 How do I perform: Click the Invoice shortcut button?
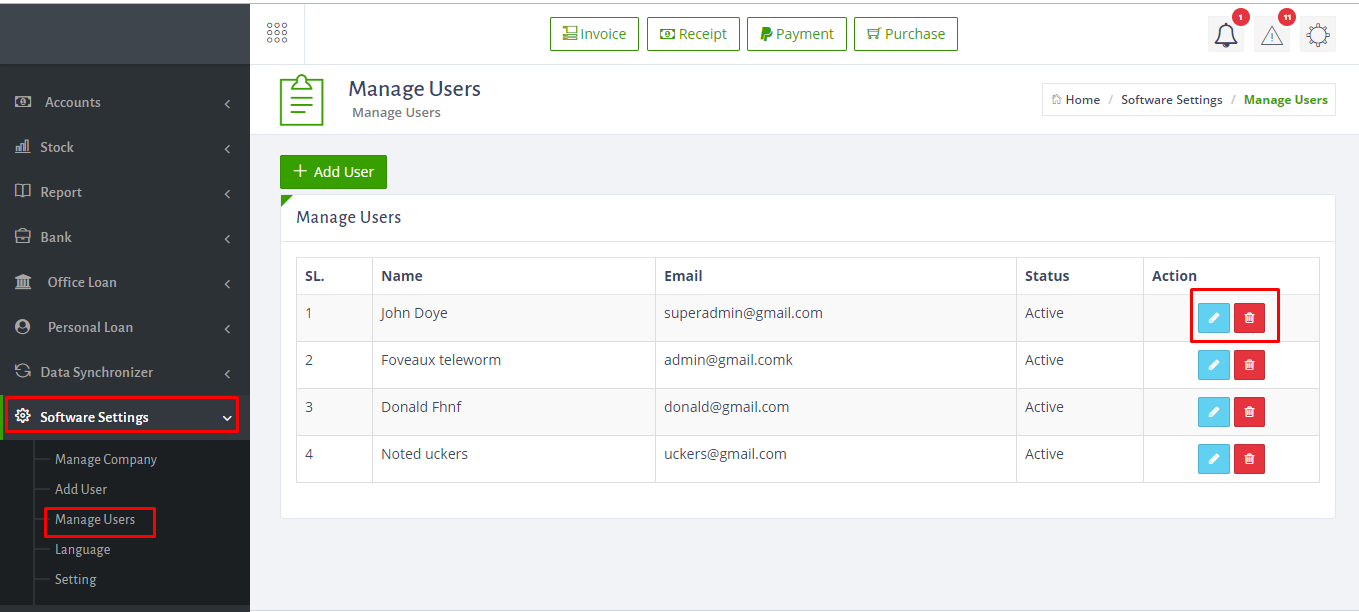point(594,34)
